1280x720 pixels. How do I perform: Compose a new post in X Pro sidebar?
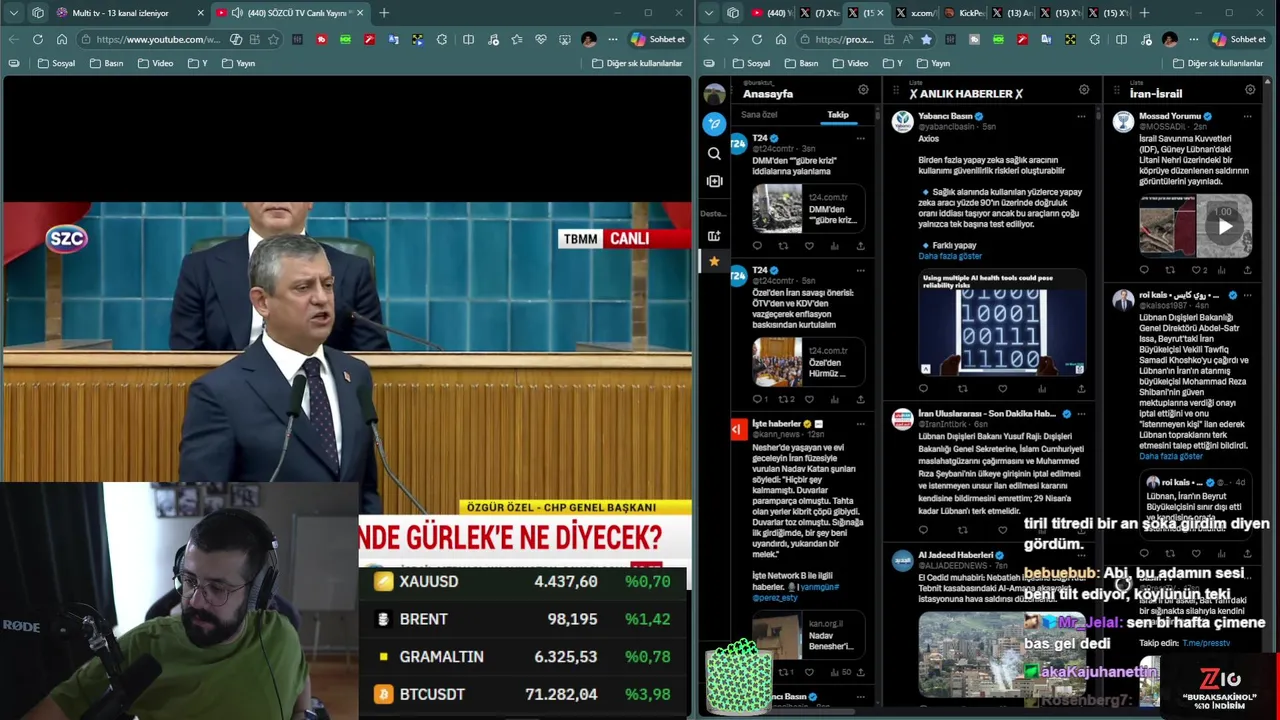[x=714, y=124]
